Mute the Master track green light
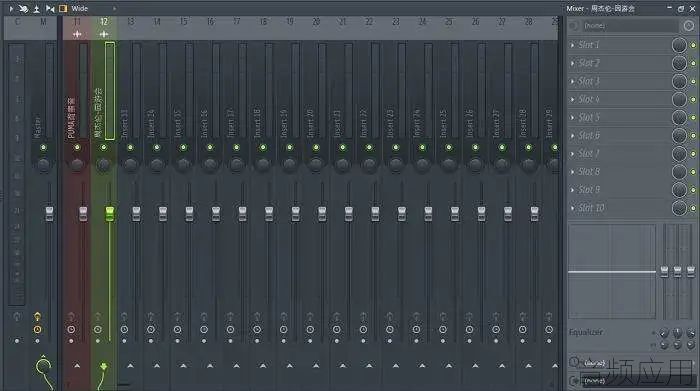The image size is (700, 391). (43, 147)
